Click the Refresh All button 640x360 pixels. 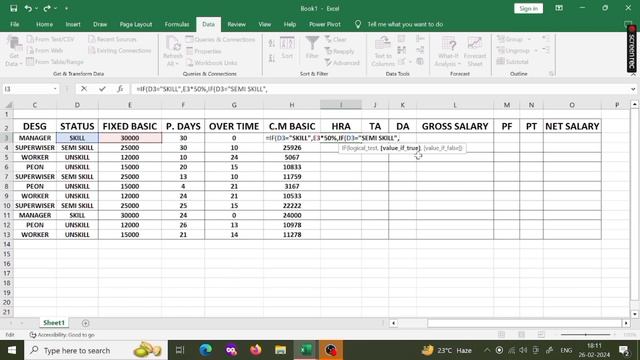click(173, 51)
